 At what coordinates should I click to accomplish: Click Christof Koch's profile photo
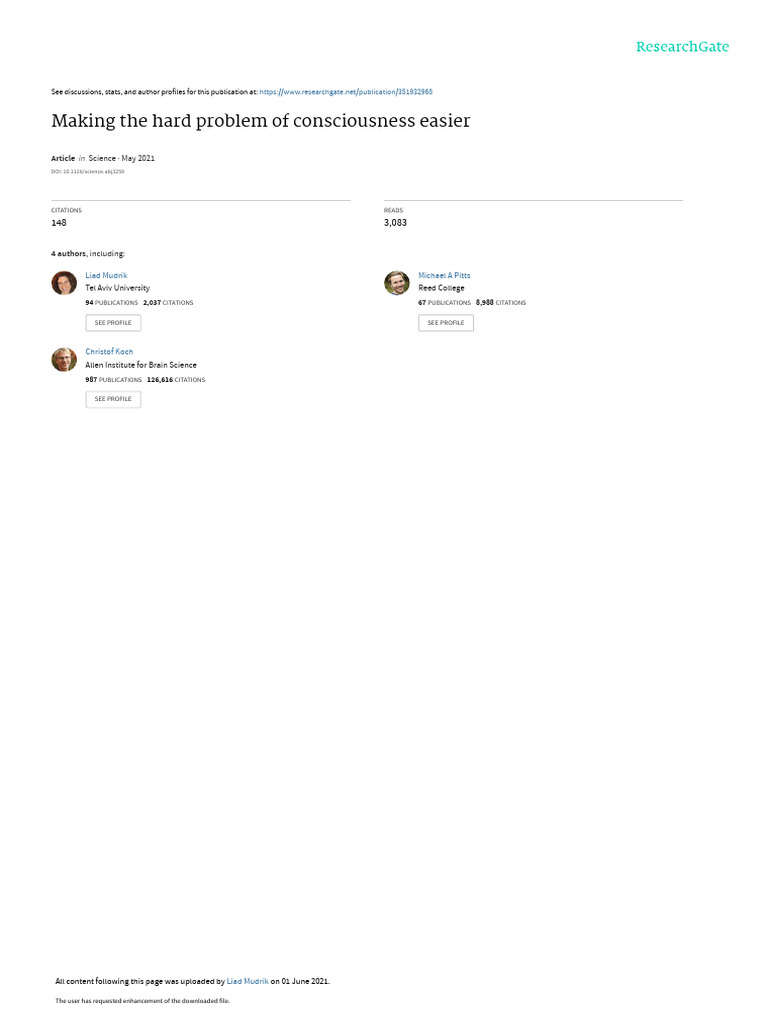coord(64,359)
